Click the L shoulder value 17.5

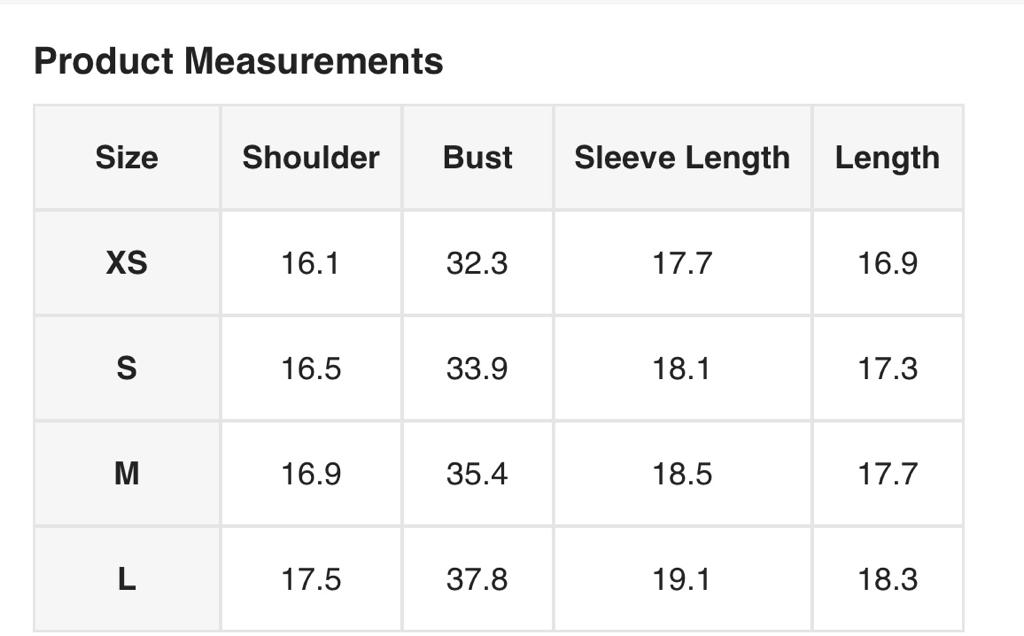(x=311, y=579)
